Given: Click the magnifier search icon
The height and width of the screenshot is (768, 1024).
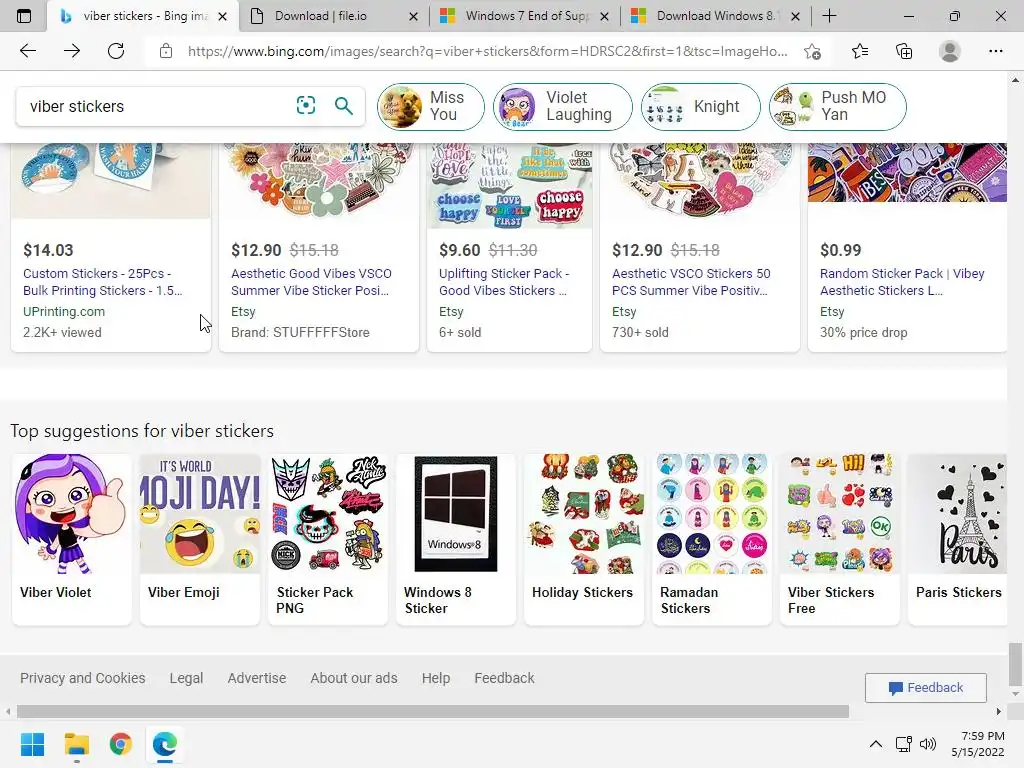Looking at the screenshot, I should (x=344, y=105).
